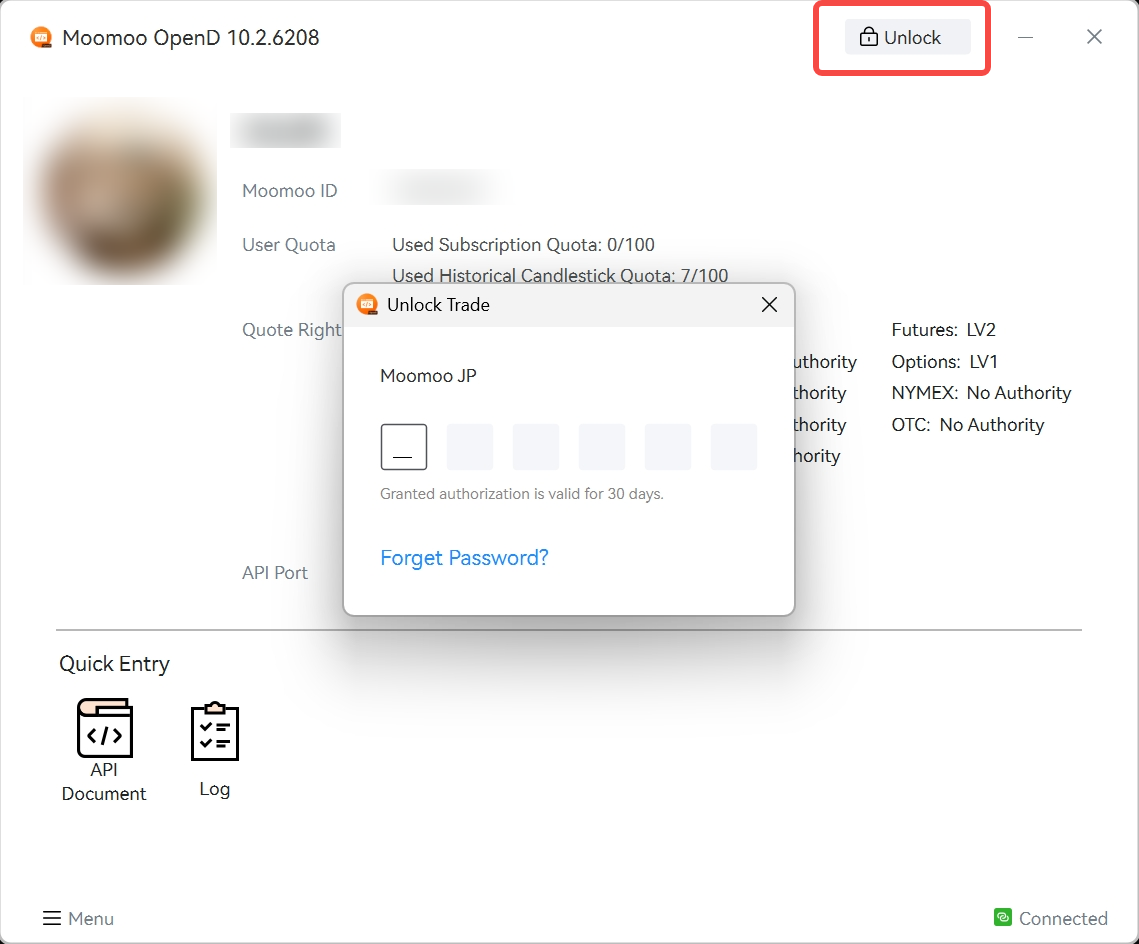Click 'Used Subscription Quota: 0/100' text
The height and width of the screenshot is (944, 1139).
(523, 245)
